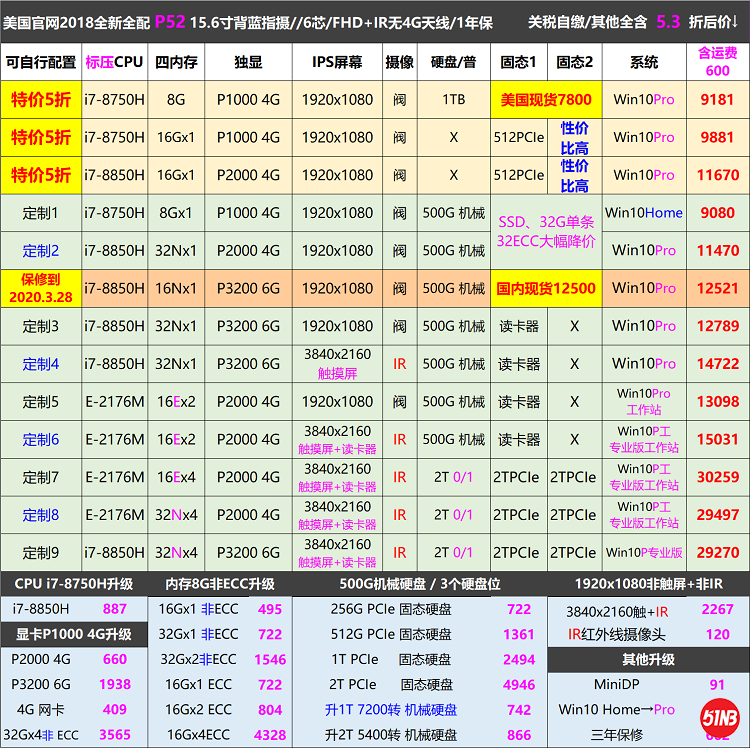Click the 显卡P1000 4G升级 section header

coord(73,634)
